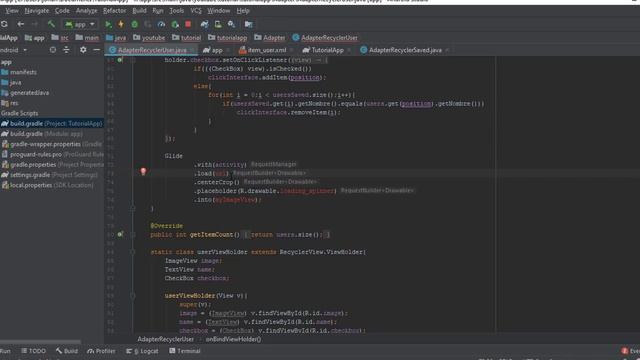Screen dimensions: 640x360
Task: Click the scroll-from-source target icon
Action: [x=53, y=50]
